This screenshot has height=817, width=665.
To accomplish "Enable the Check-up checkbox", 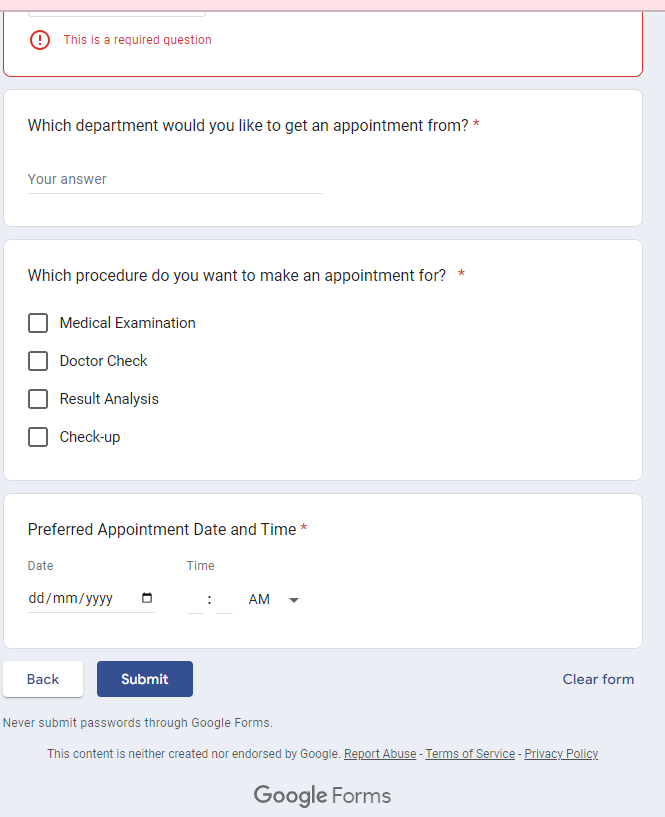I will pyautogui.click(x=38, y=437).
